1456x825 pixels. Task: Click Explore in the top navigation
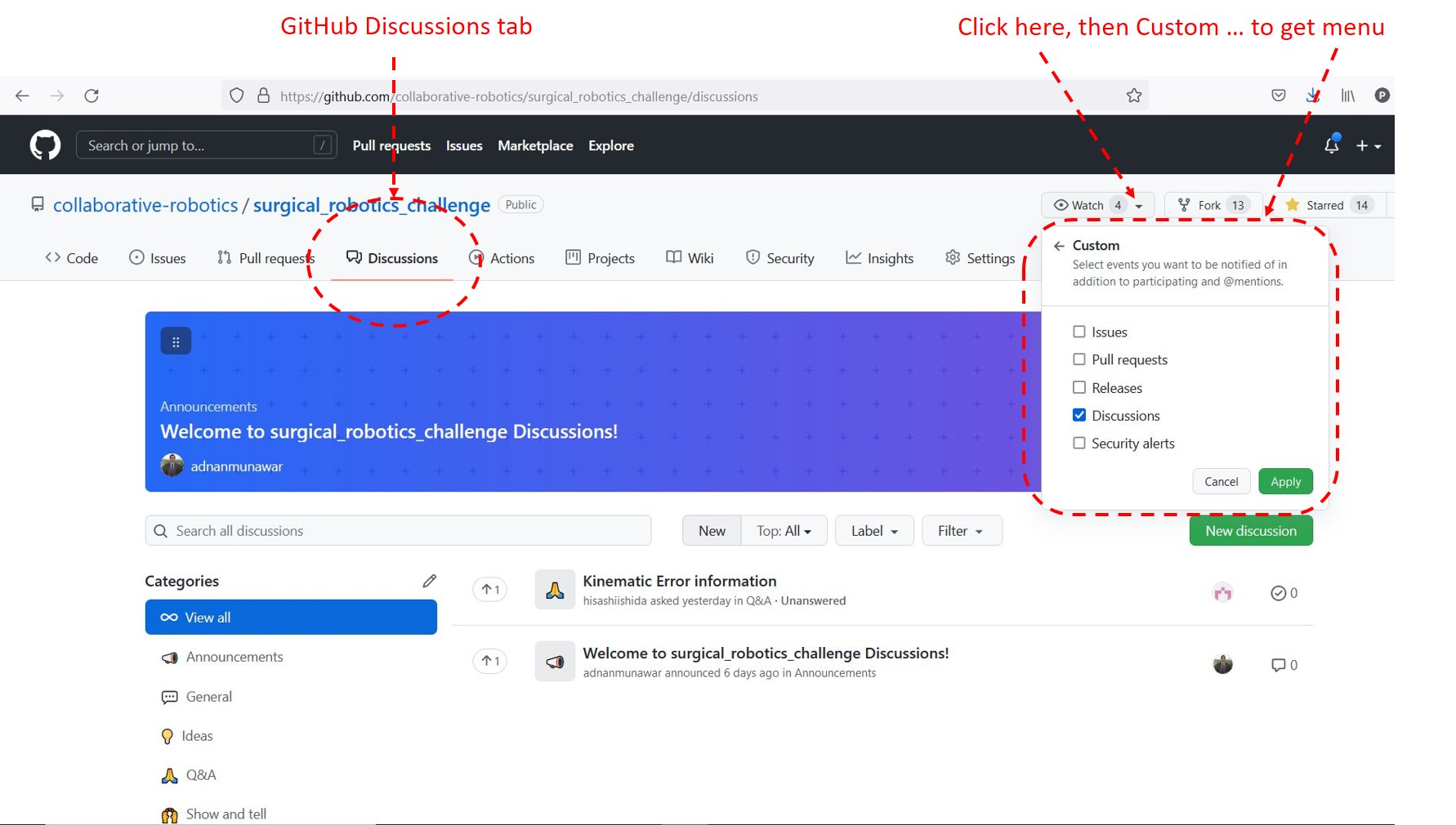[x=611, y=145]
